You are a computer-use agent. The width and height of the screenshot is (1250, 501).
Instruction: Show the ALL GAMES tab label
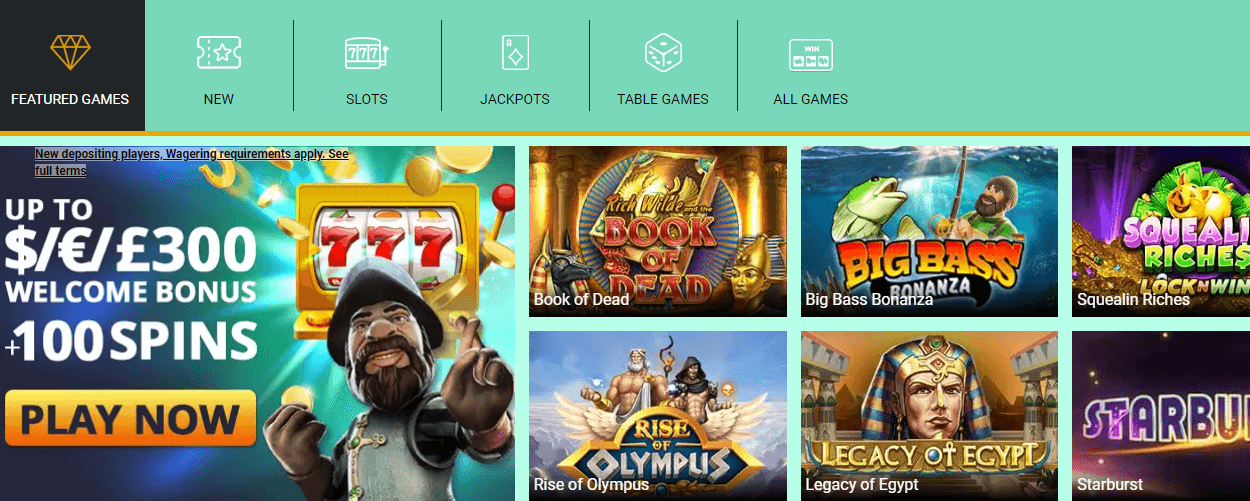click(x=811, y=99)
